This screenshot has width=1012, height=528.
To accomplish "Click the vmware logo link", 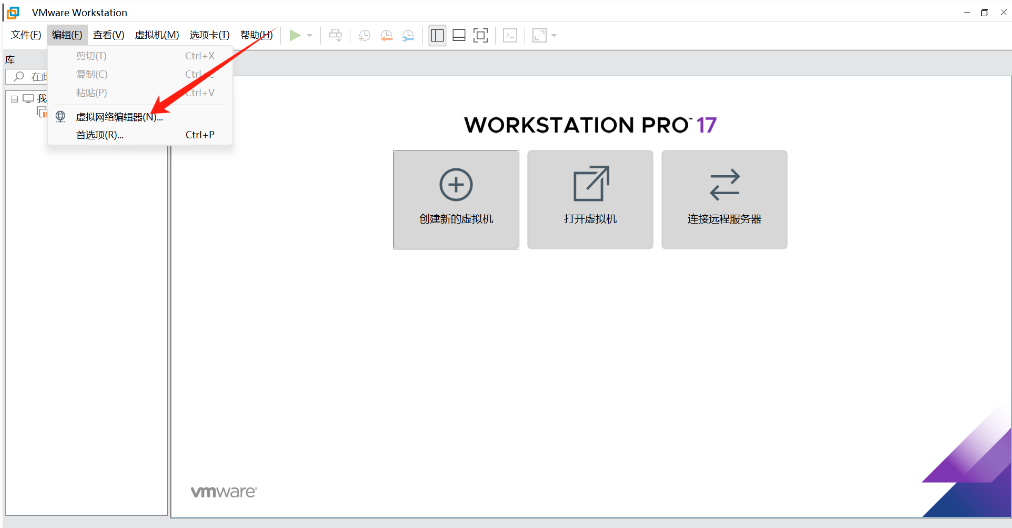I will point(223,492).
